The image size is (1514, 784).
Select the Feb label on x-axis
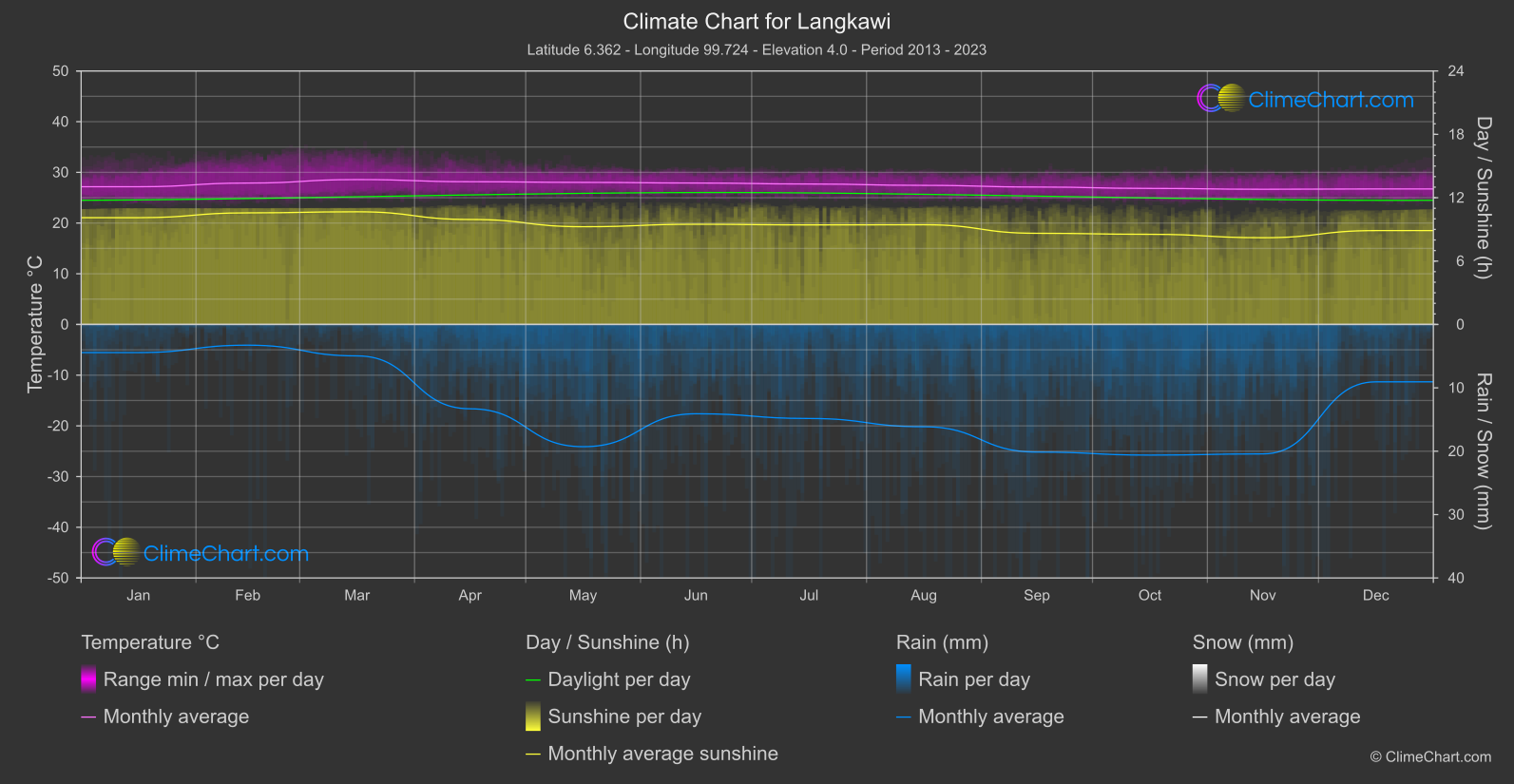coord(247,595)
